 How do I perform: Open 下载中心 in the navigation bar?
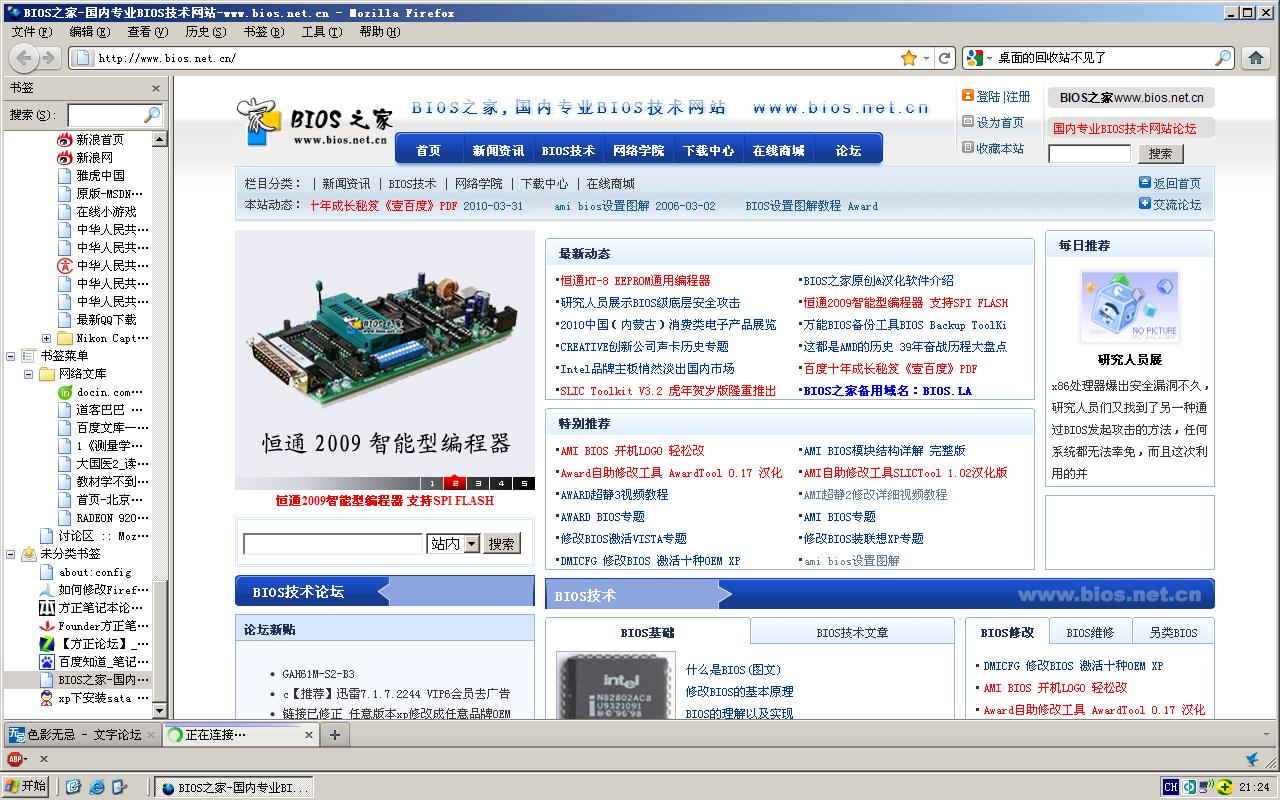click(708, 150)
